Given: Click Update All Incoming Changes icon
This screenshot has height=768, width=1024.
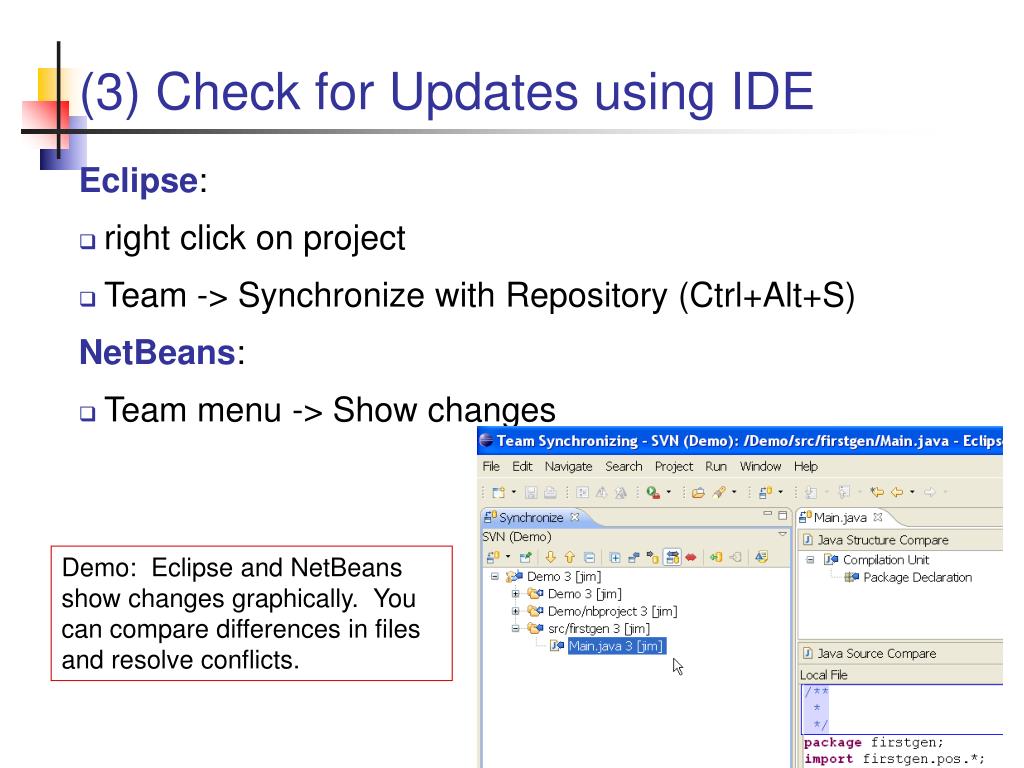Looking at the screenshot, I should pyautogui.click(x=716, y=557).
